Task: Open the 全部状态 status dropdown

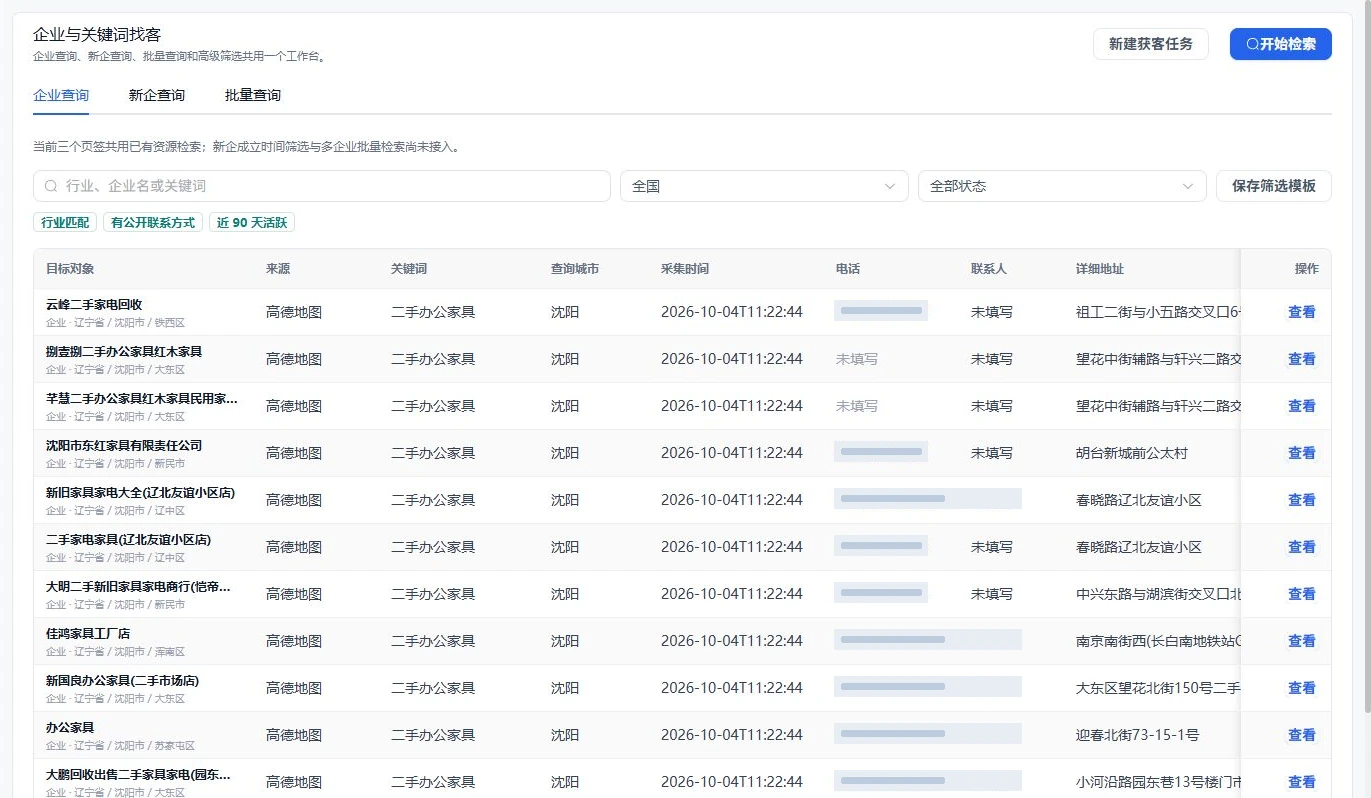Action: [x=1062, y=186]
